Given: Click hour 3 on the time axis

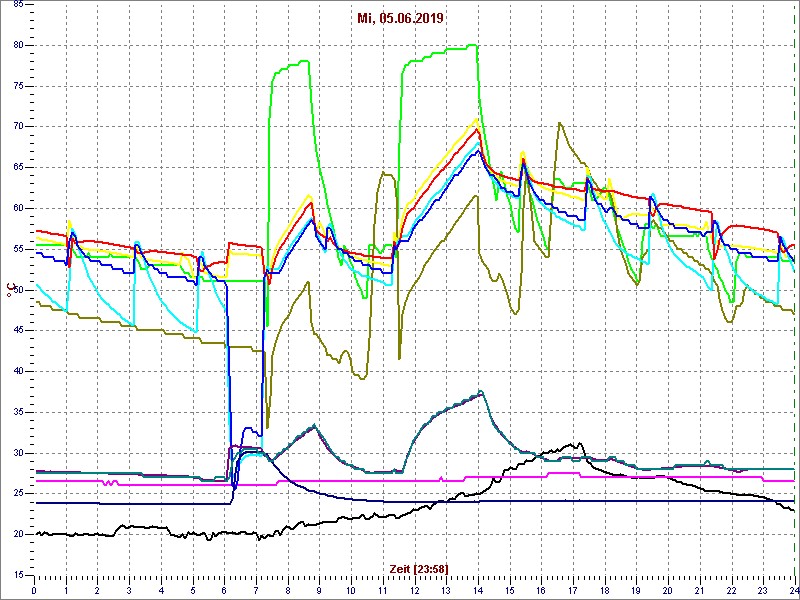Looking at the screenshot, I should [x=129, y=591].
